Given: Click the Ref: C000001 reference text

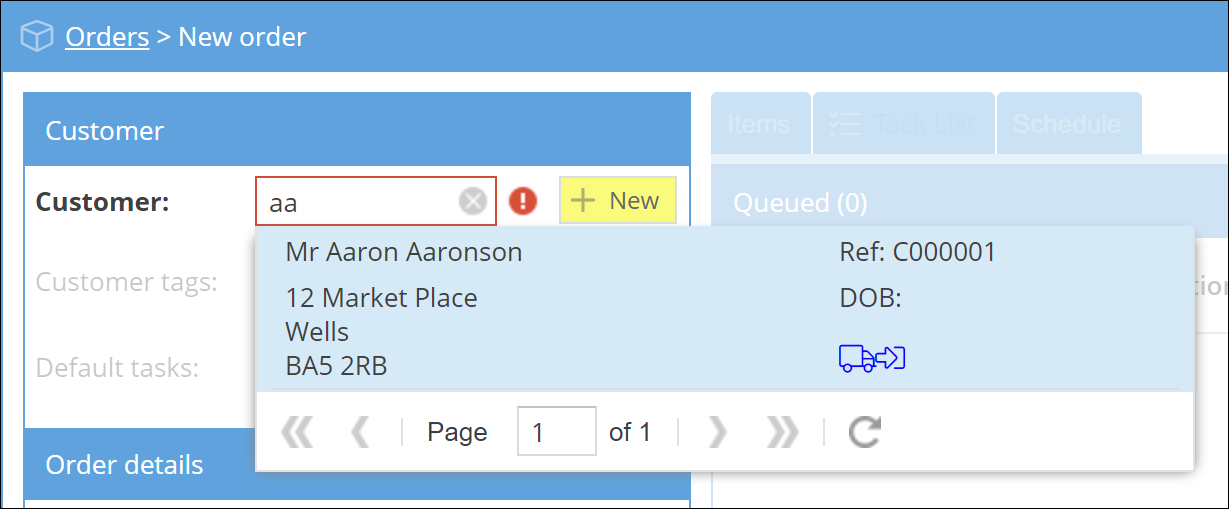Looking at the screenshot, I should (x=917, y=252).
